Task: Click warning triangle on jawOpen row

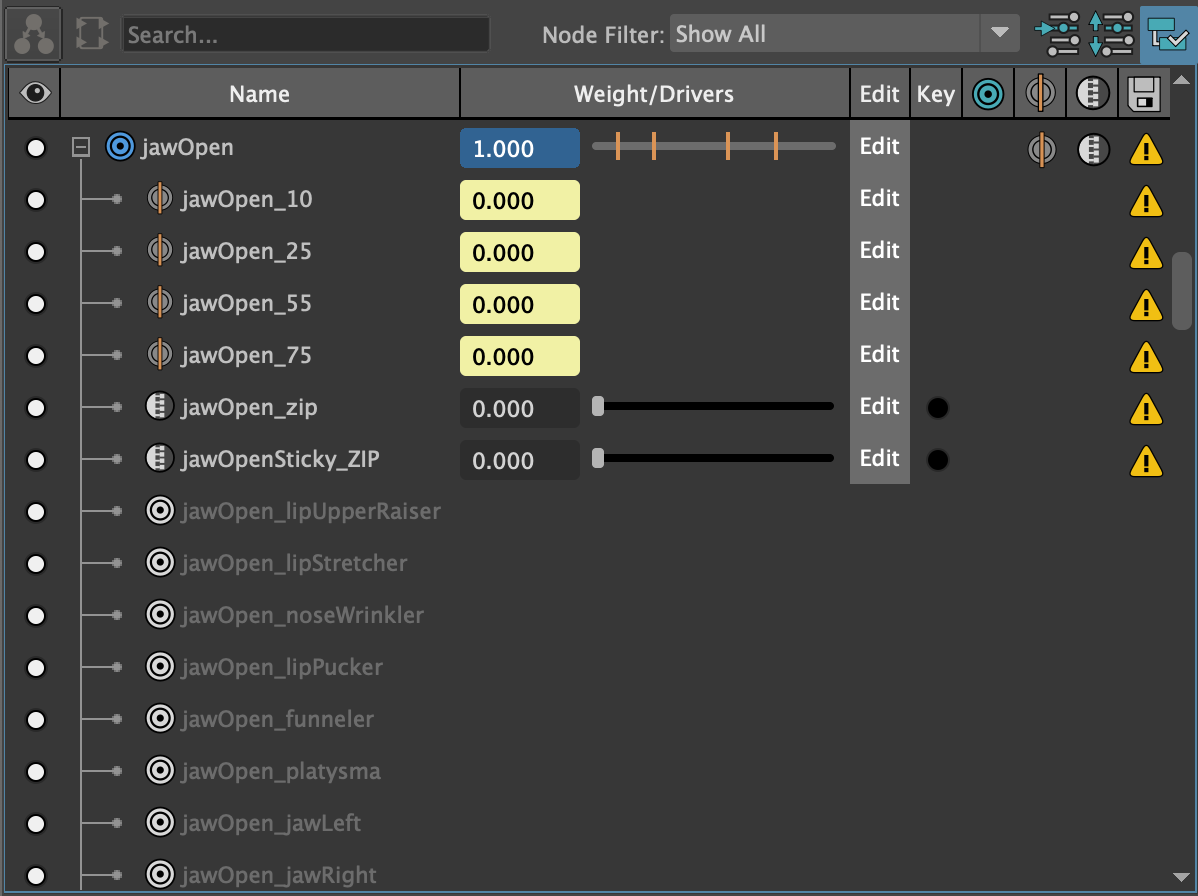Action: (x=1146, y=150)
